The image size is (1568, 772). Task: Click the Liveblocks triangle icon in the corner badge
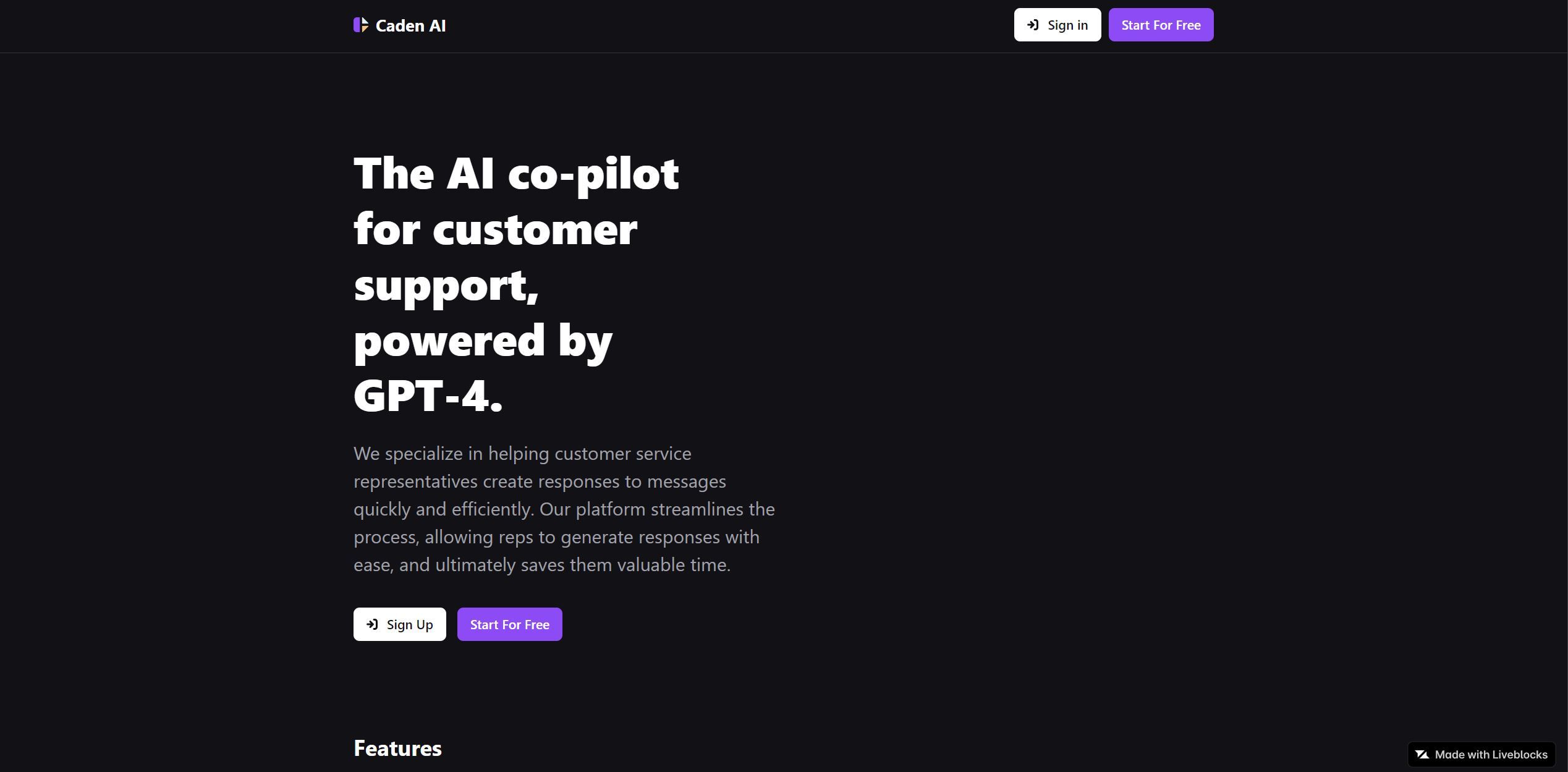point(1423,754)
